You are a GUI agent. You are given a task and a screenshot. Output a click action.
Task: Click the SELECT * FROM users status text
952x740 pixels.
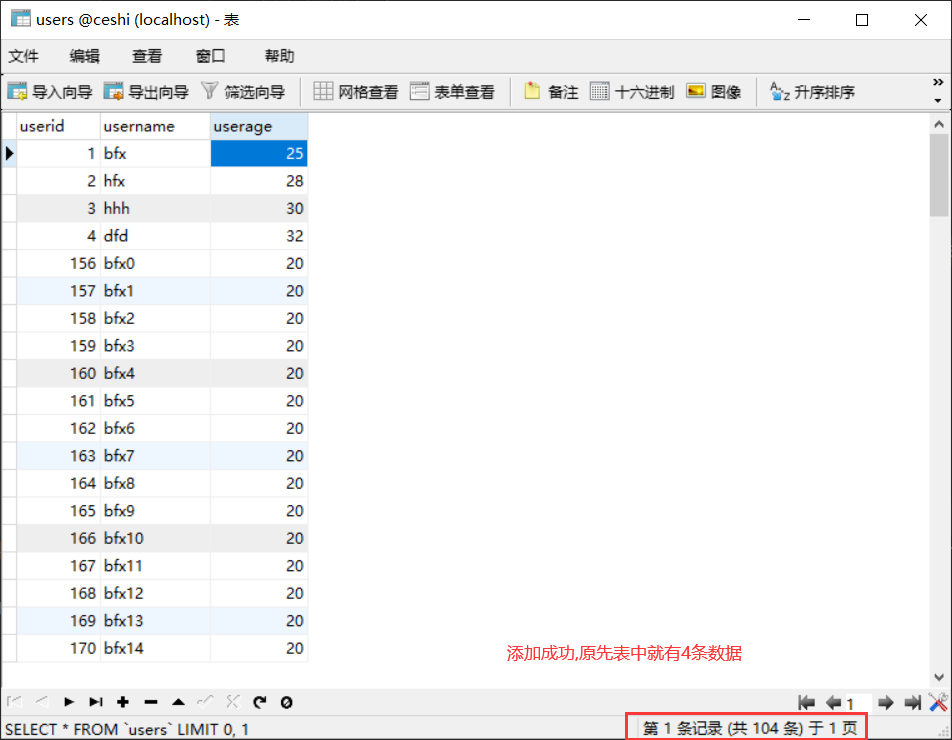127,729
